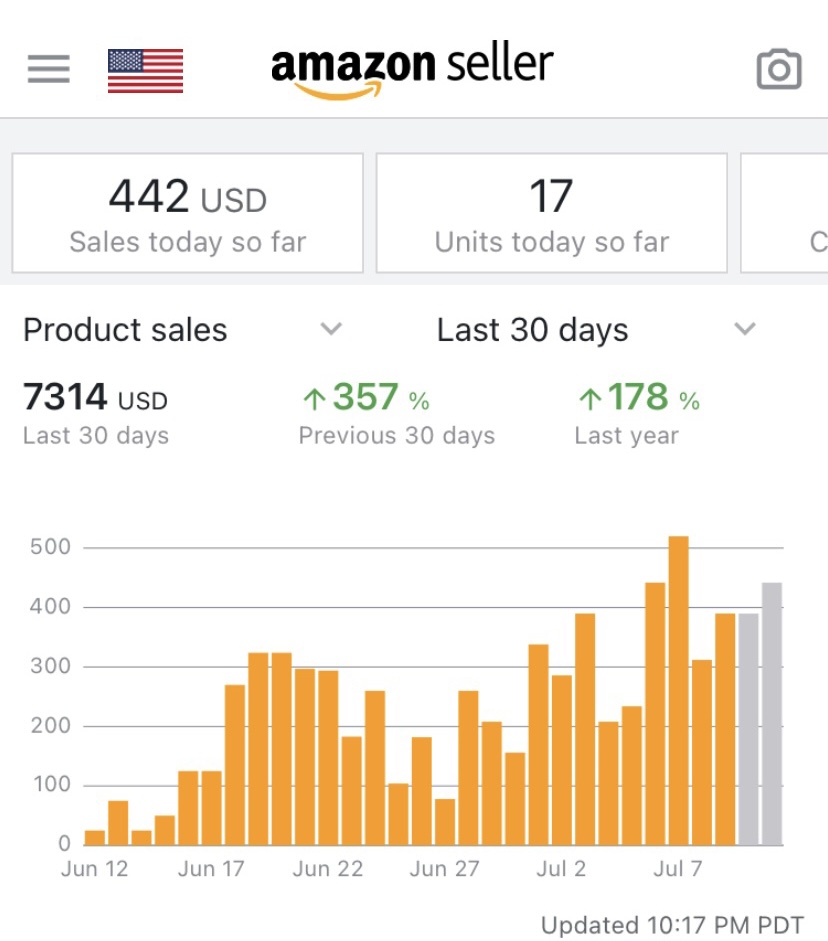Tap the US flag marketplace icon
The image size is (828, 941).
pos(145,71)
